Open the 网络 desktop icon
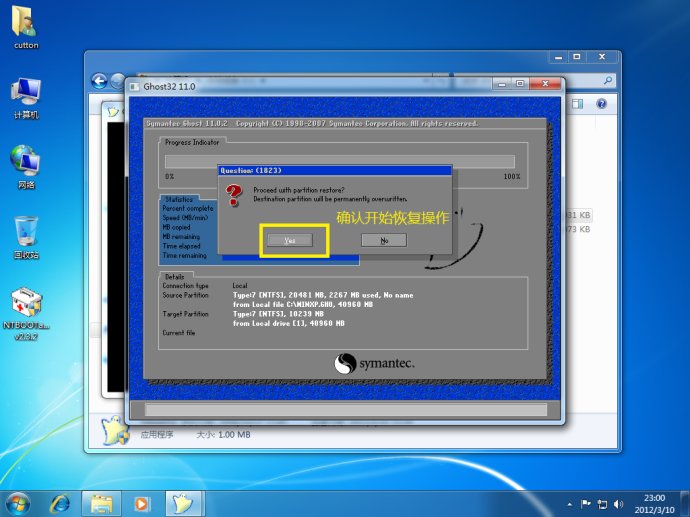The width and height of the screenshot is (690, 517). [26, 168]
